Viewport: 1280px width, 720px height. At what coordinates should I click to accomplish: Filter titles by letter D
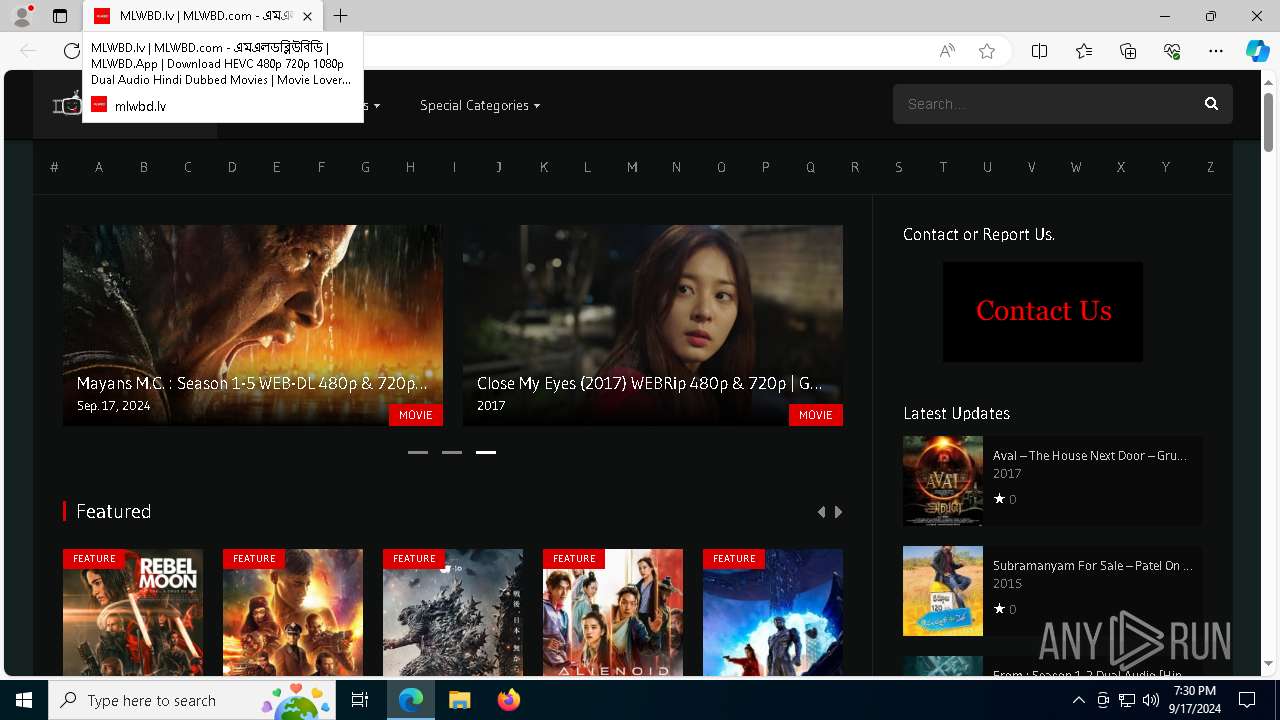232,167
